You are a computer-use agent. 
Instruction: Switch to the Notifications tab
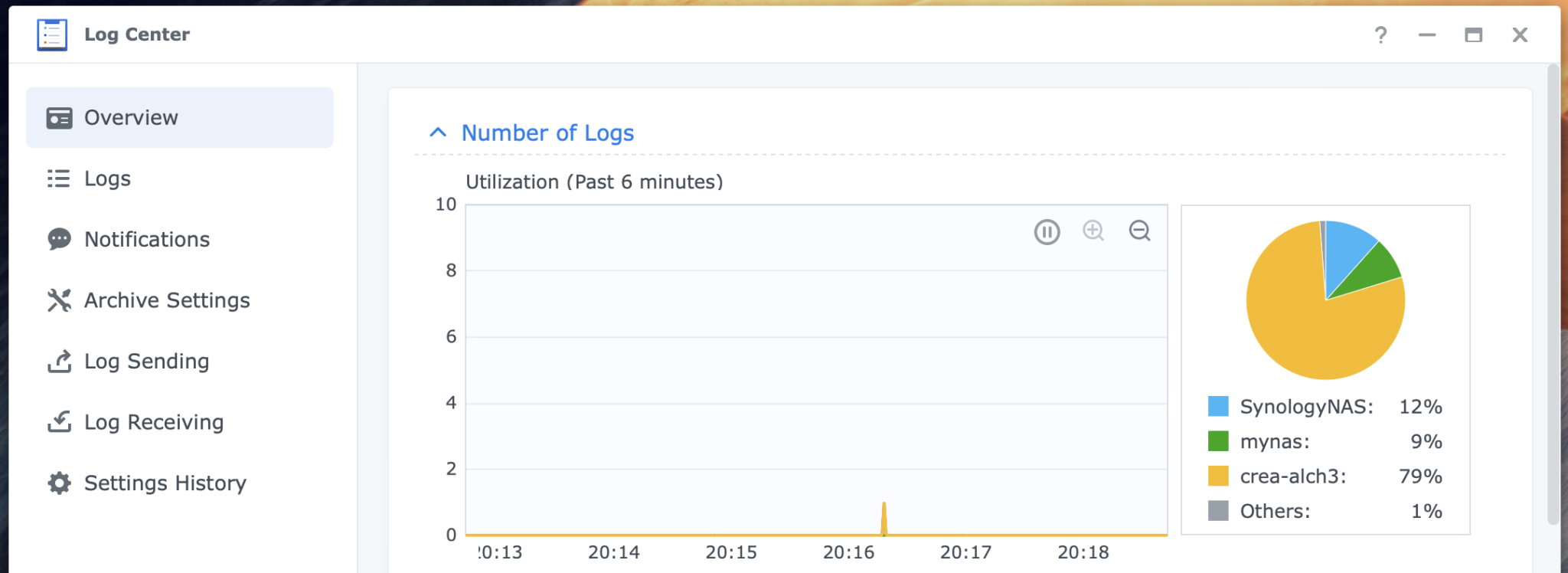[x=146, y=240]
